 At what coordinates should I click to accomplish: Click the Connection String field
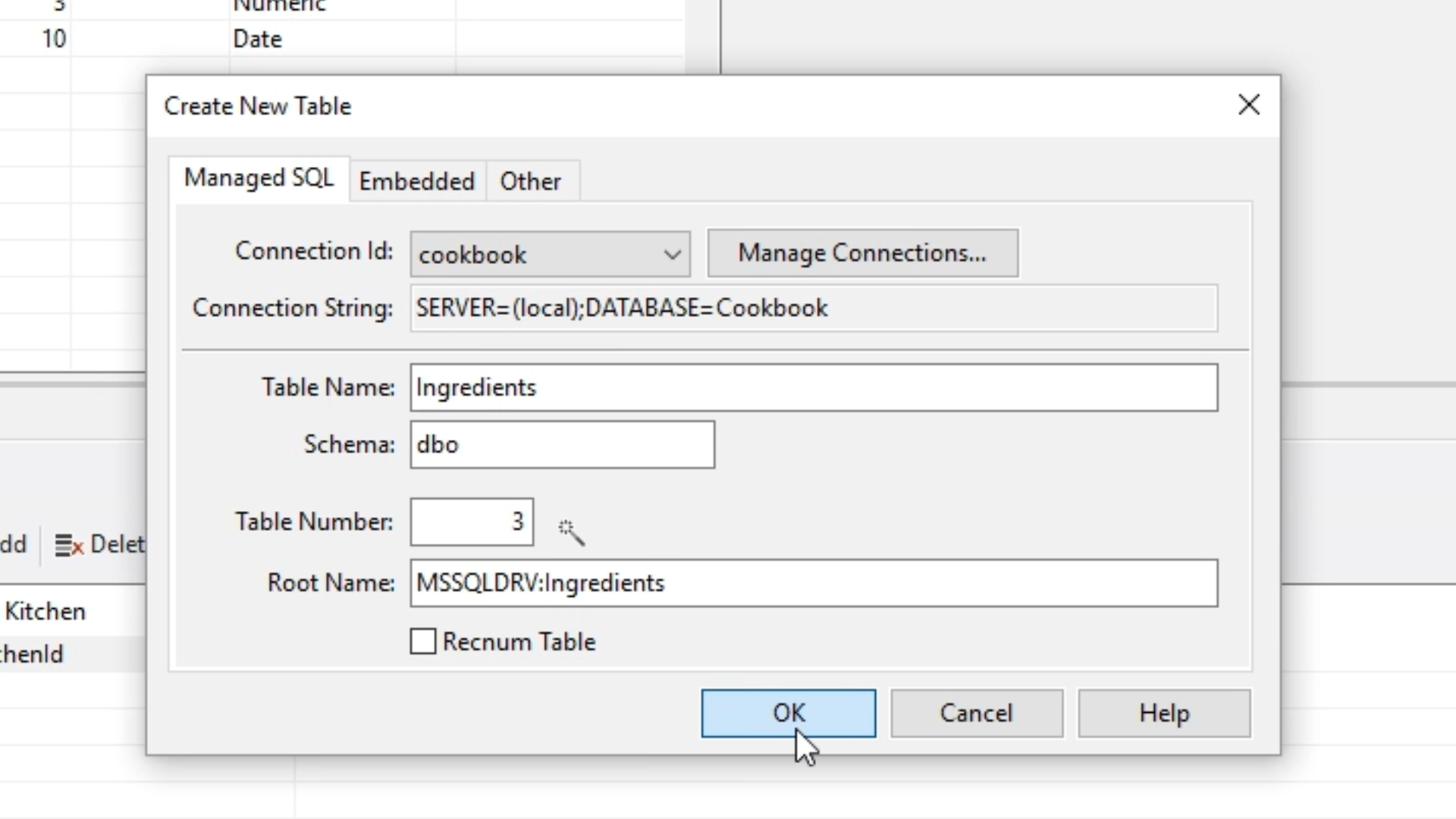[813, 308]
